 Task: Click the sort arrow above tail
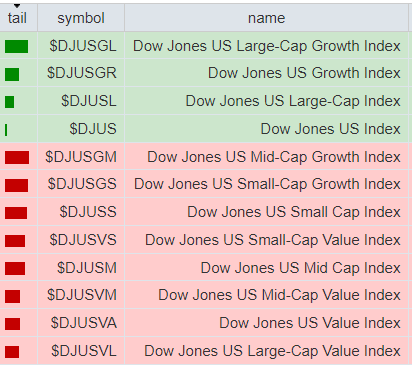pyautogui.click(x=17, y=6)
